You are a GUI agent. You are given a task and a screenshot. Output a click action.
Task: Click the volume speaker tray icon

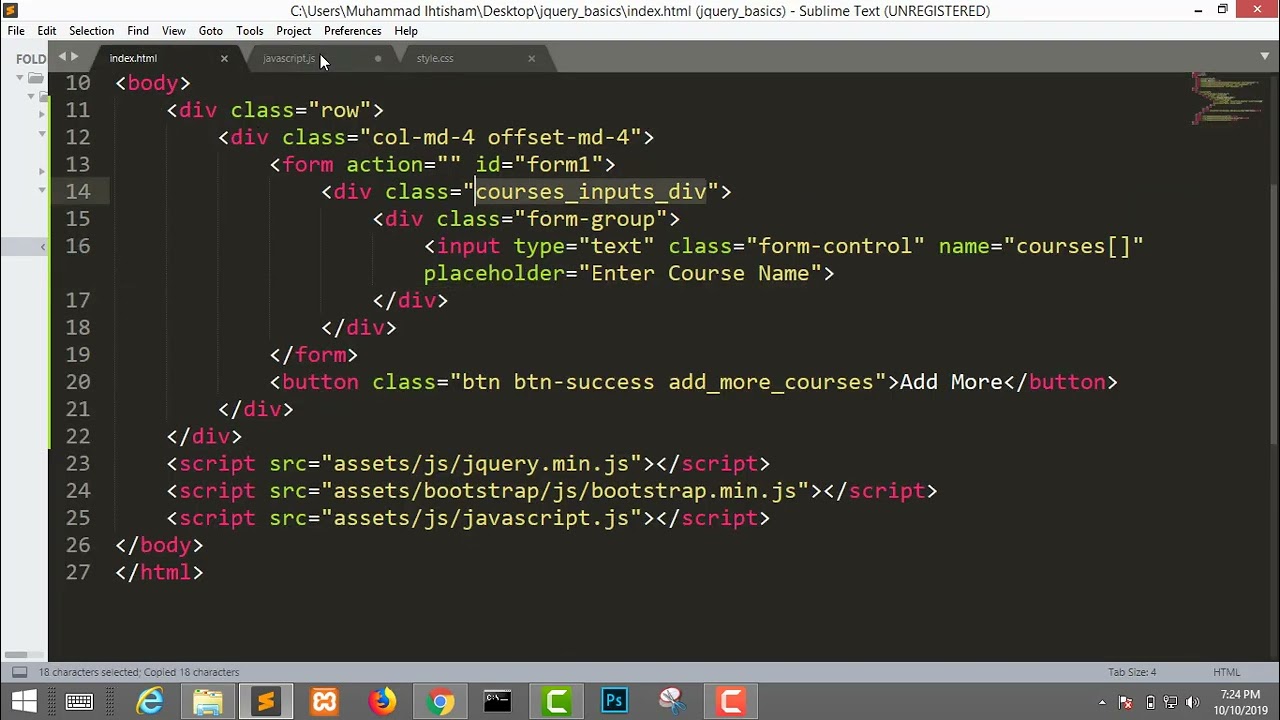click(1192, 702)
